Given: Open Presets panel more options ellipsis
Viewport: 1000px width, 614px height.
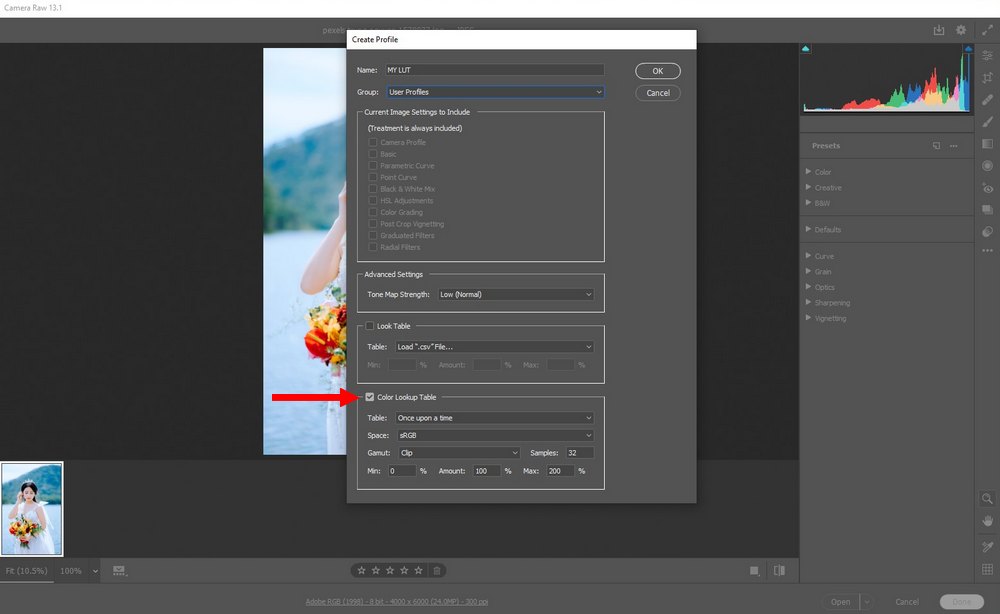Looking at the screenshot, I should 953,146.
